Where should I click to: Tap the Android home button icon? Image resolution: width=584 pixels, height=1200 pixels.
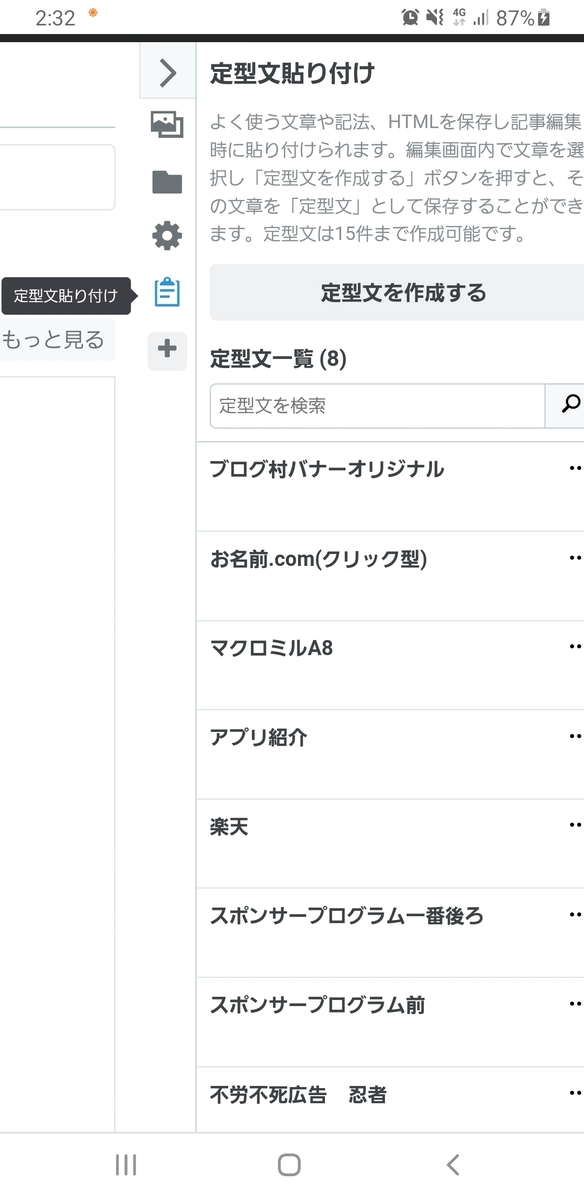coord(288,1164)
